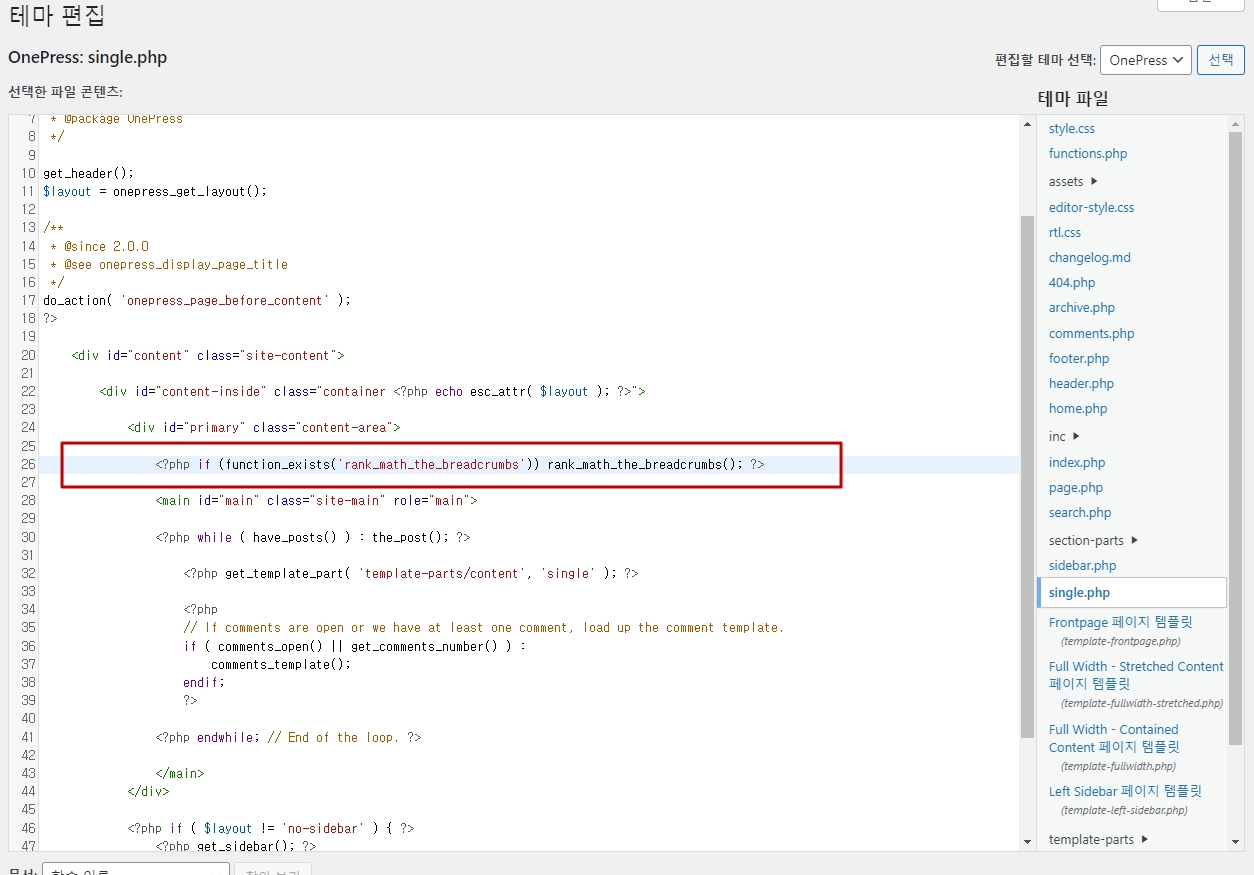1254x875 pixels.
Task: Open header.php template file
Action: tap(1081, 383)
